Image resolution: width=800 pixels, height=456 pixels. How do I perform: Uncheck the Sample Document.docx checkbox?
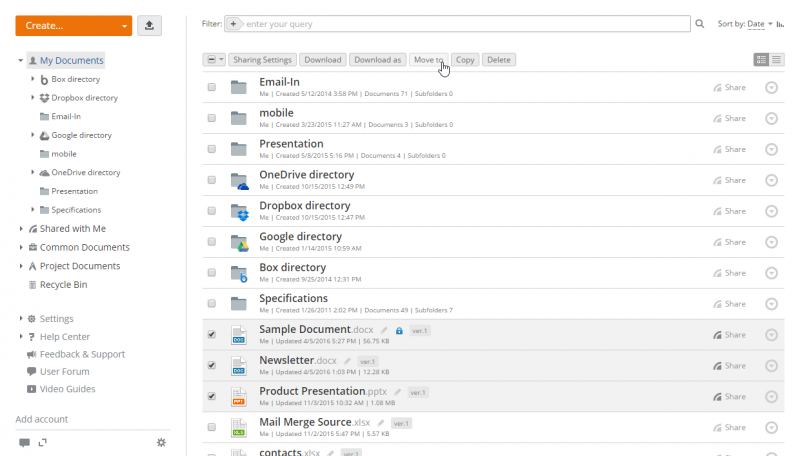(x=211, y=335)
